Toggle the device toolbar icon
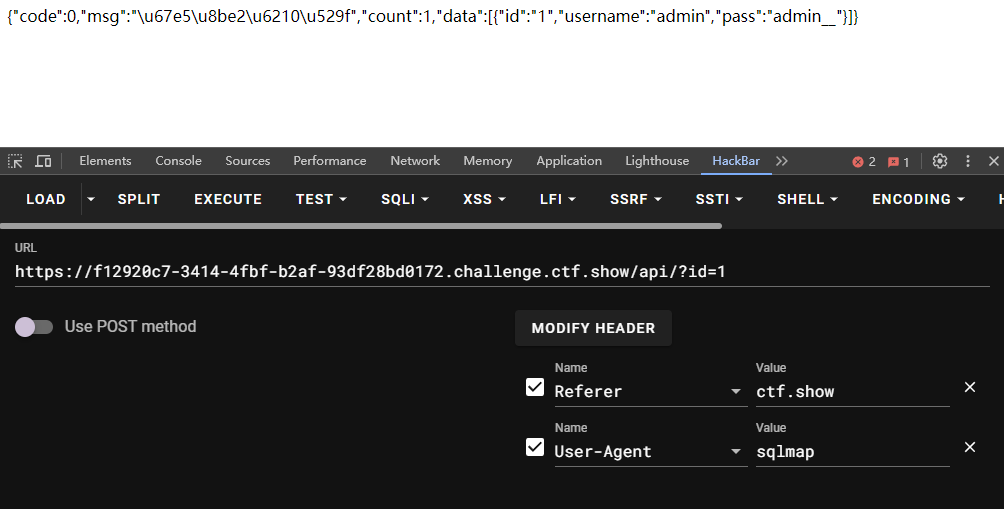1004x509 pixels. (43, 161)
